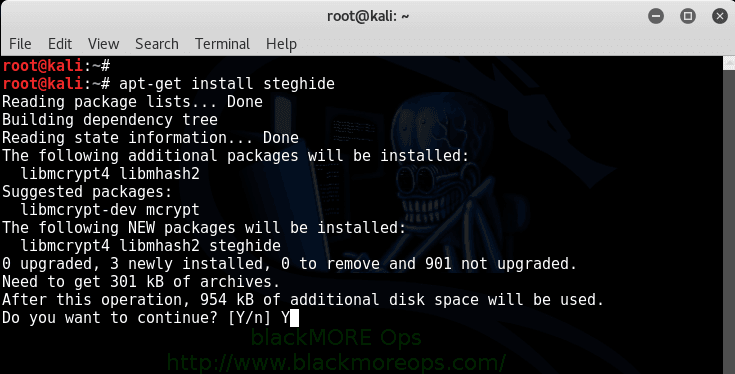
Task: Click the scrollbar up arrow
Action: 729,63
